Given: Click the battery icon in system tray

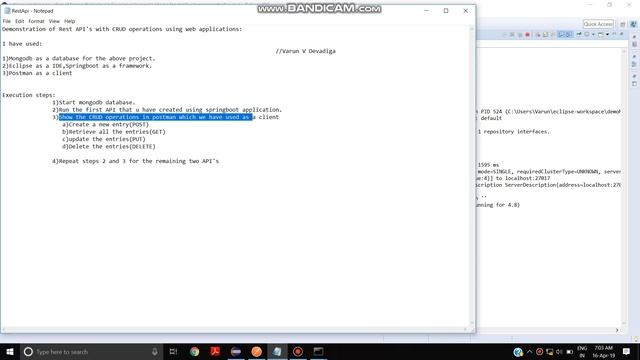Looking at the screenshot, I should [x=570, y=352].
